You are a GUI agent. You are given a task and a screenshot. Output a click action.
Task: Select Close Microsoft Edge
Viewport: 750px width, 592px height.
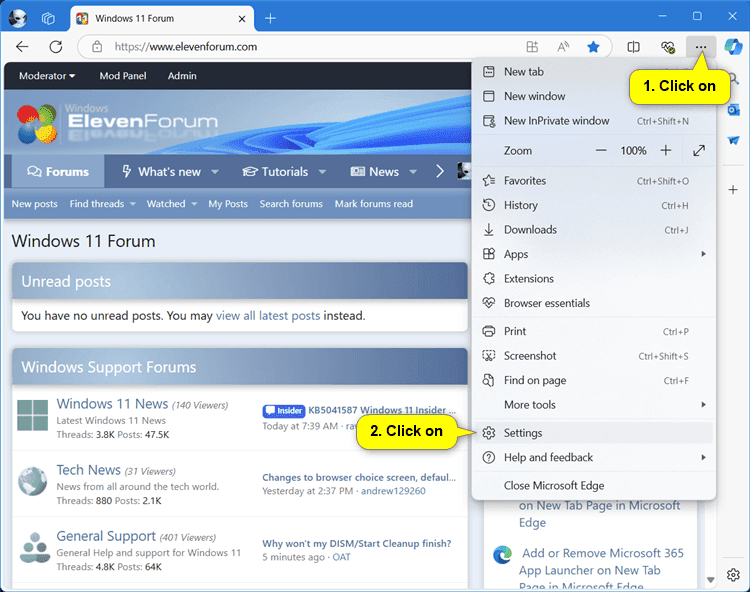[x=594, y=485]
